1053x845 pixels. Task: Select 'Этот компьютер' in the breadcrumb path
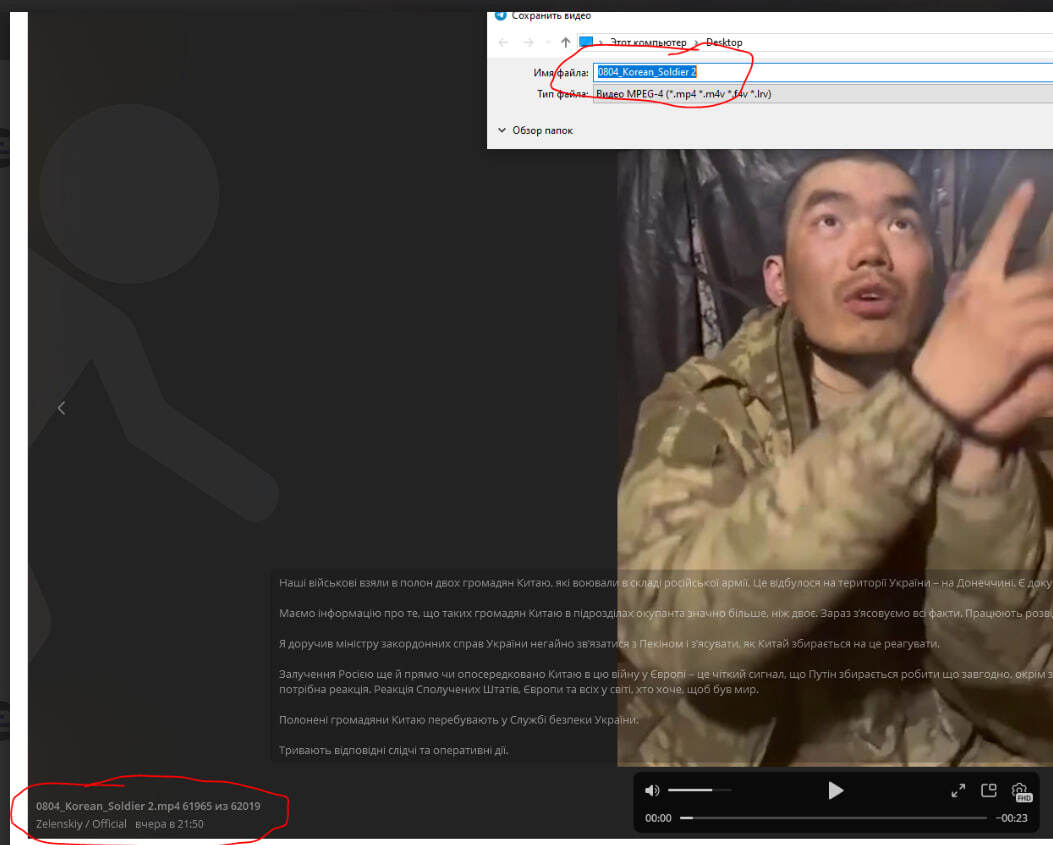(x=650, y=42)
